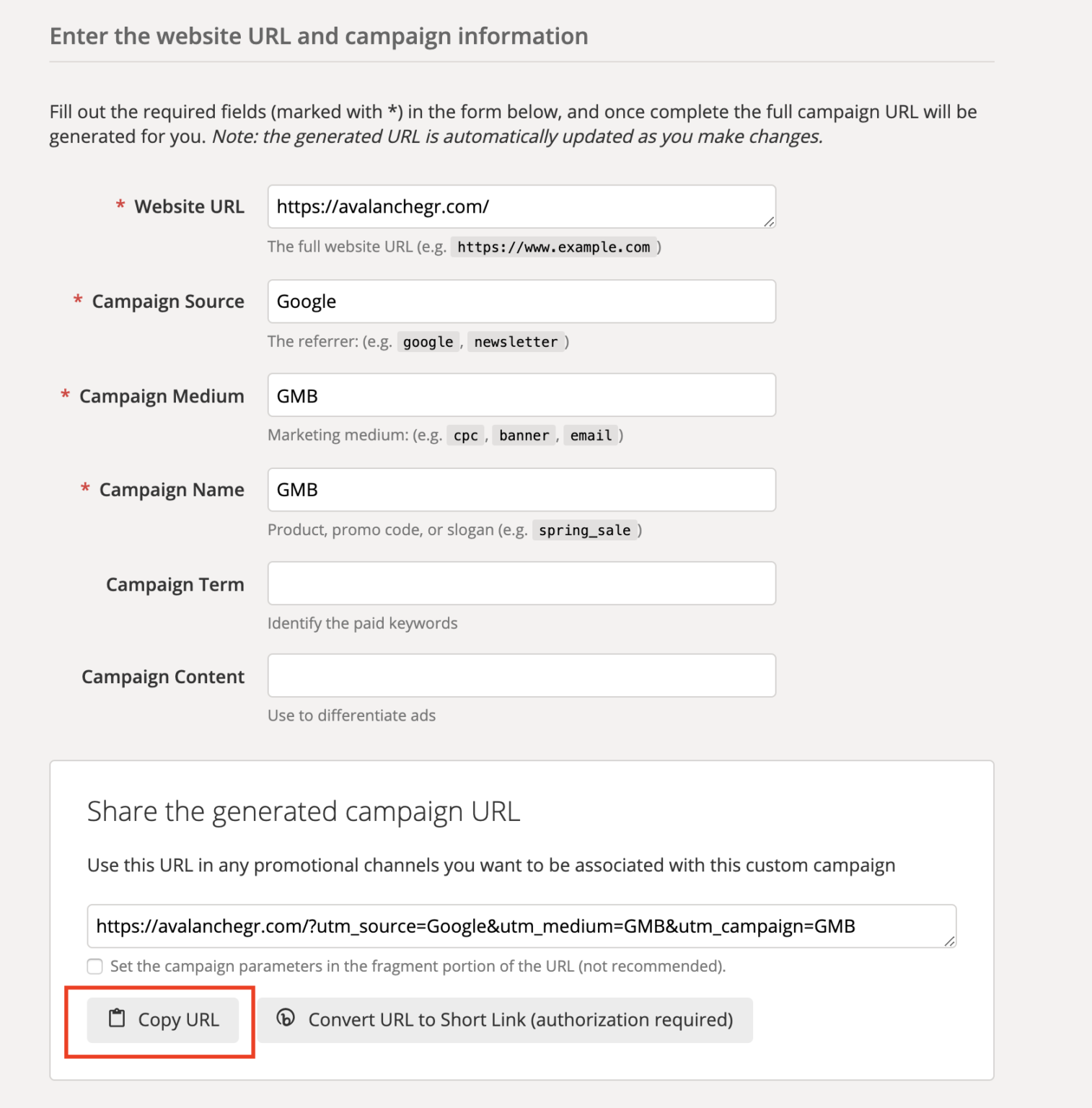Click the google example chip
Viewport: 1092px width, 1108px height.
(x=428, y=341)
